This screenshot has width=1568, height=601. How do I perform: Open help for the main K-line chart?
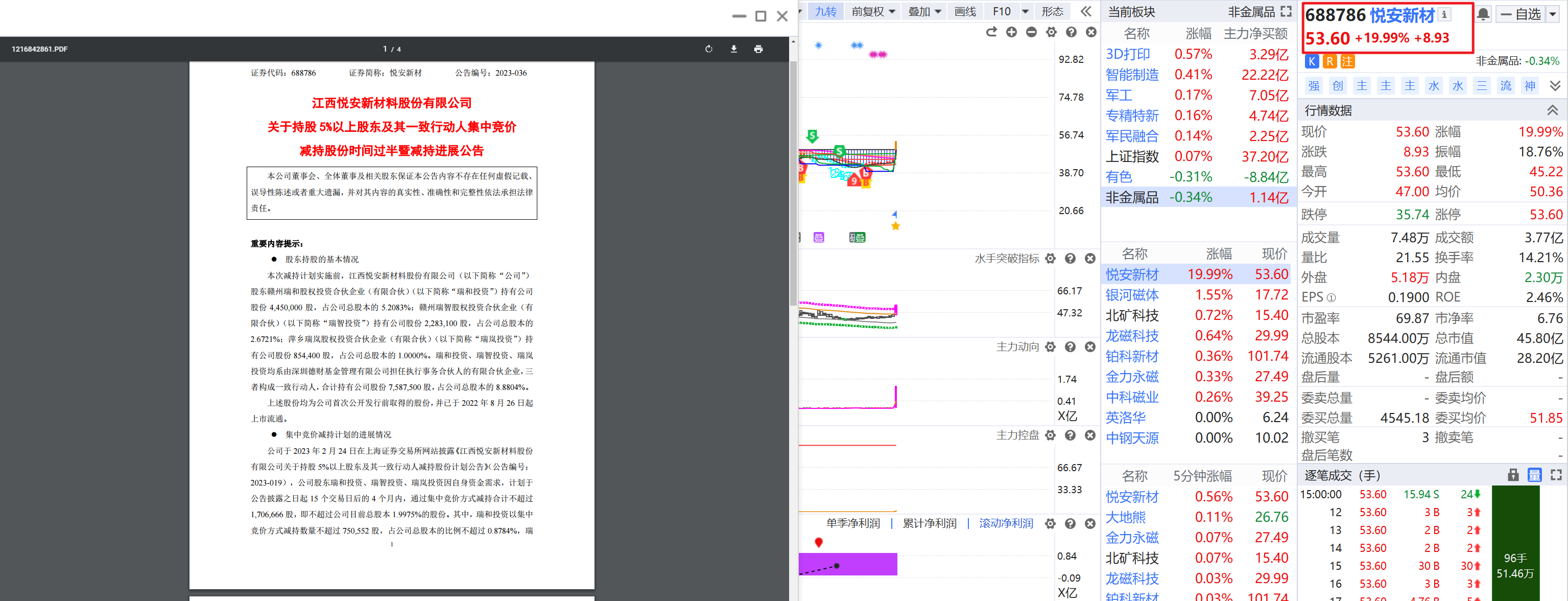pyautogui.click(x=1072, y=32)
